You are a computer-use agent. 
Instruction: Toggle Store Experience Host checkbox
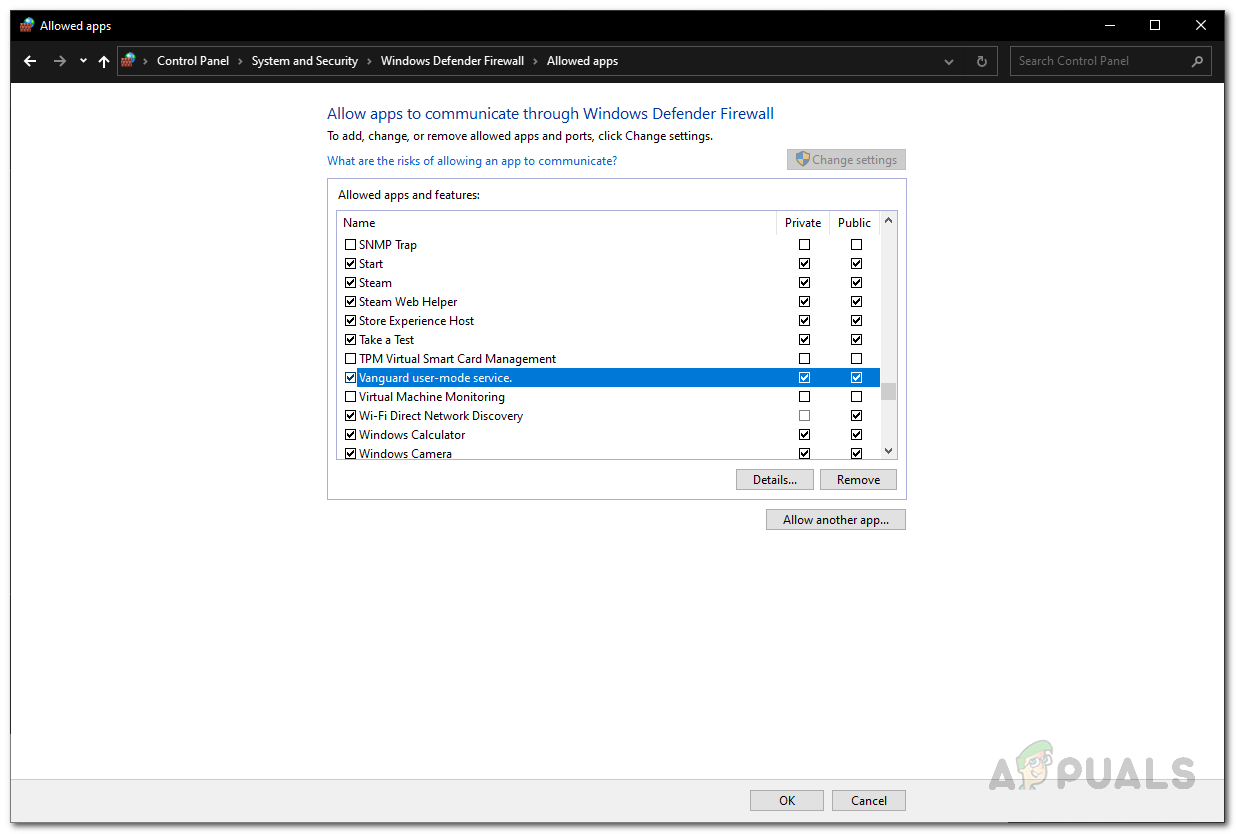(x=350, y=321)
